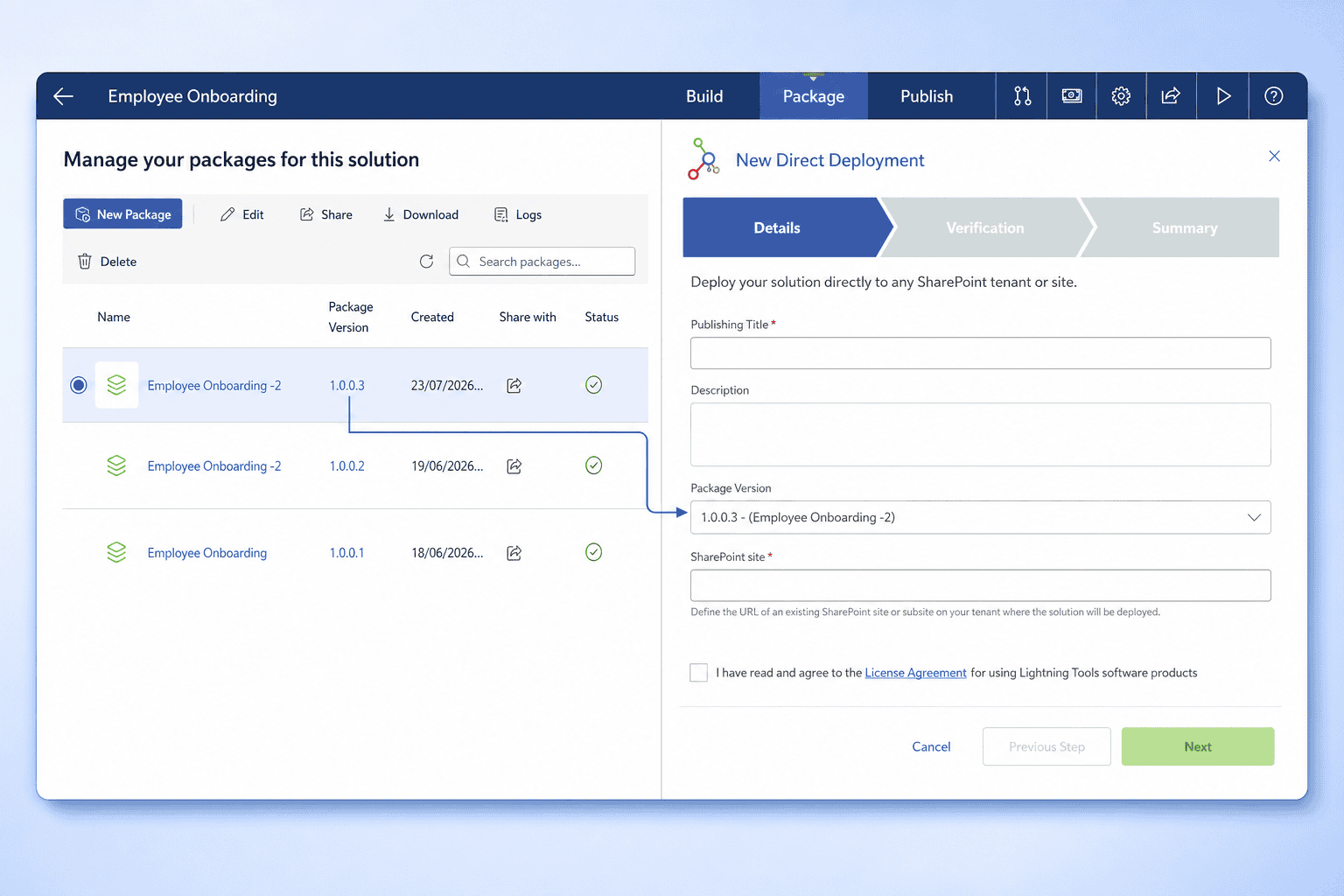Click the package icon for version 1.0.0.3
Viewport: 1344px width, 896px height.
point(116,385)
